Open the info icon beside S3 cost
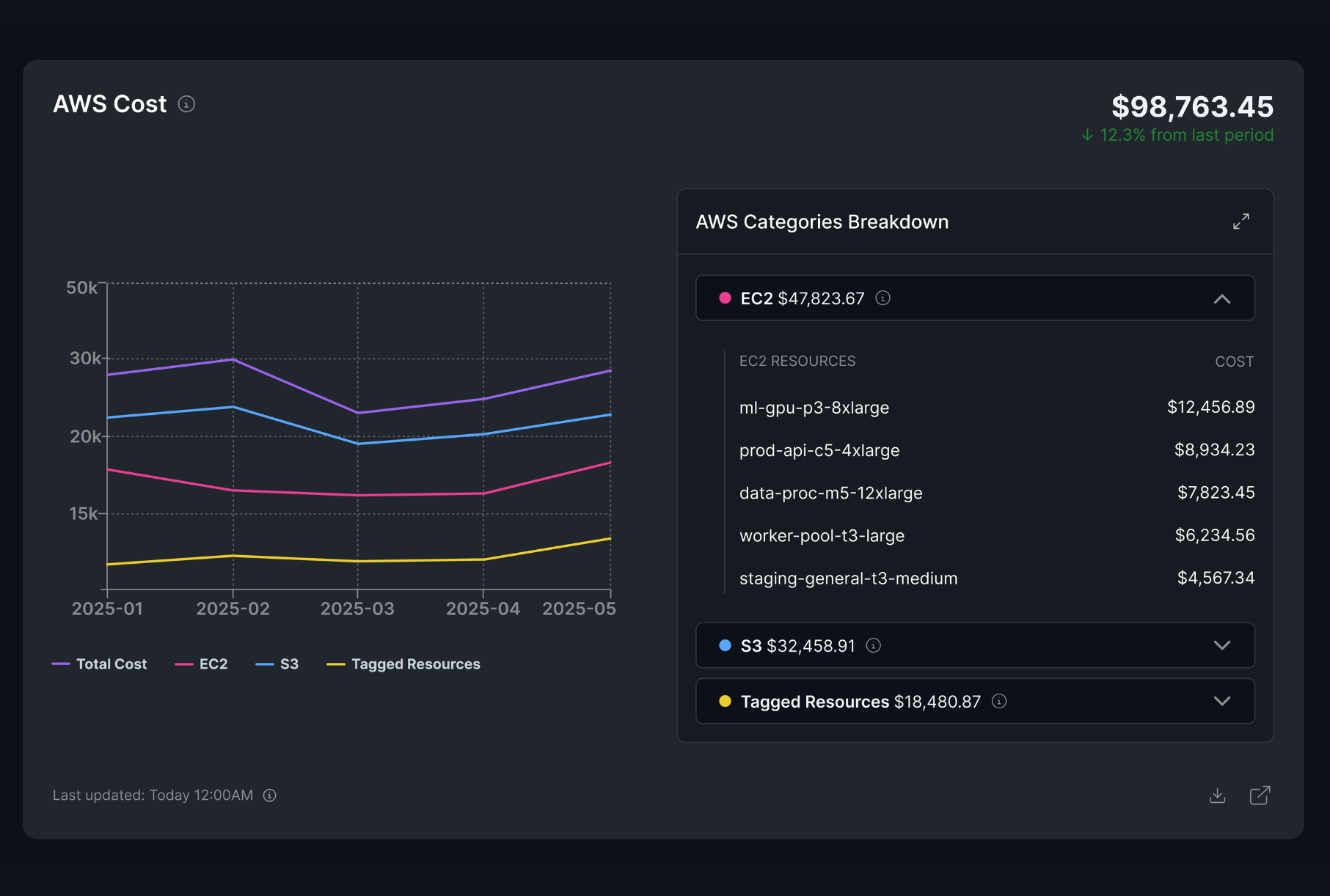 (x=873, y=646)
